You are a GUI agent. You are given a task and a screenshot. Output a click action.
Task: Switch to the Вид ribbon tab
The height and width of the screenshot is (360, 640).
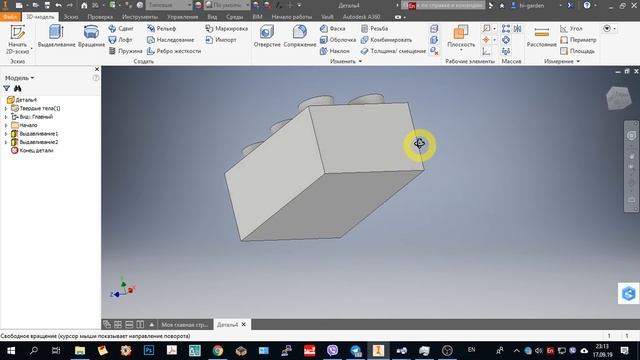[212, 17]
